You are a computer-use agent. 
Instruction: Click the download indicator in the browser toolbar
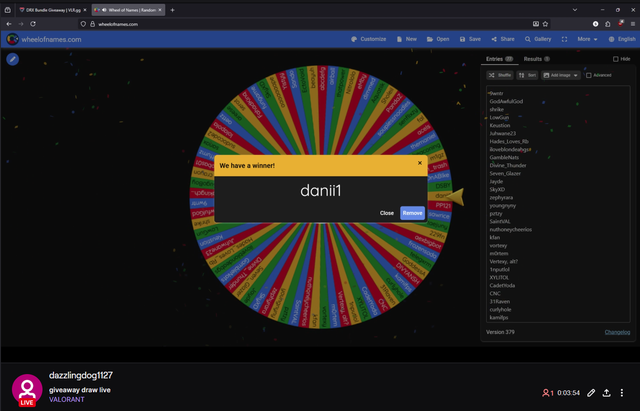coord(596,24)
